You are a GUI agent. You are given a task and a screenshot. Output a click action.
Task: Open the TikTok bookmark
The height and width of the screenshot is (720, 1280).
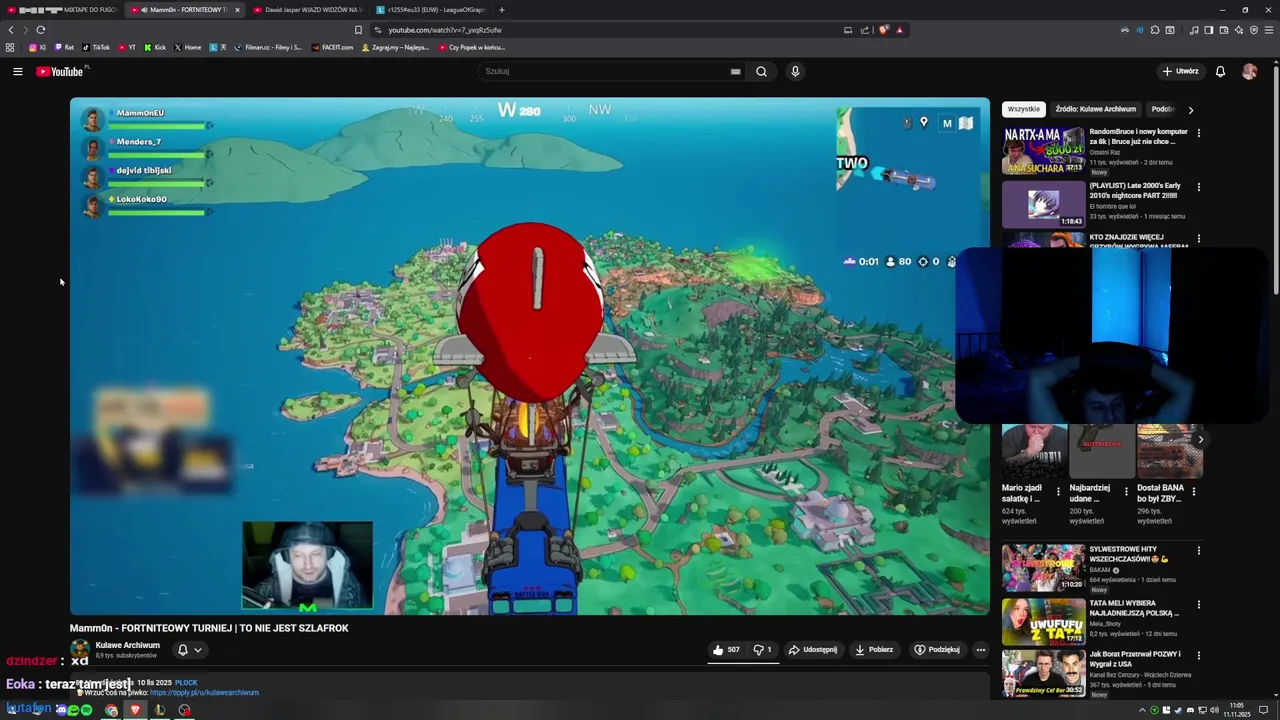96,47
